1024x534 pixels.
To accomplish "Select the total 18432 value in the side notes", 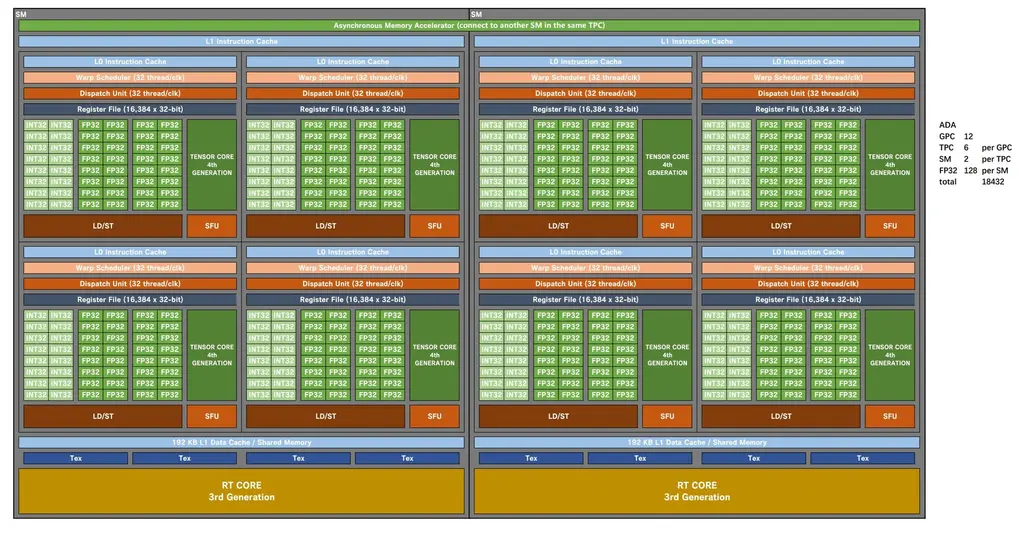I will pyautogui.click(x=991, y=182).
